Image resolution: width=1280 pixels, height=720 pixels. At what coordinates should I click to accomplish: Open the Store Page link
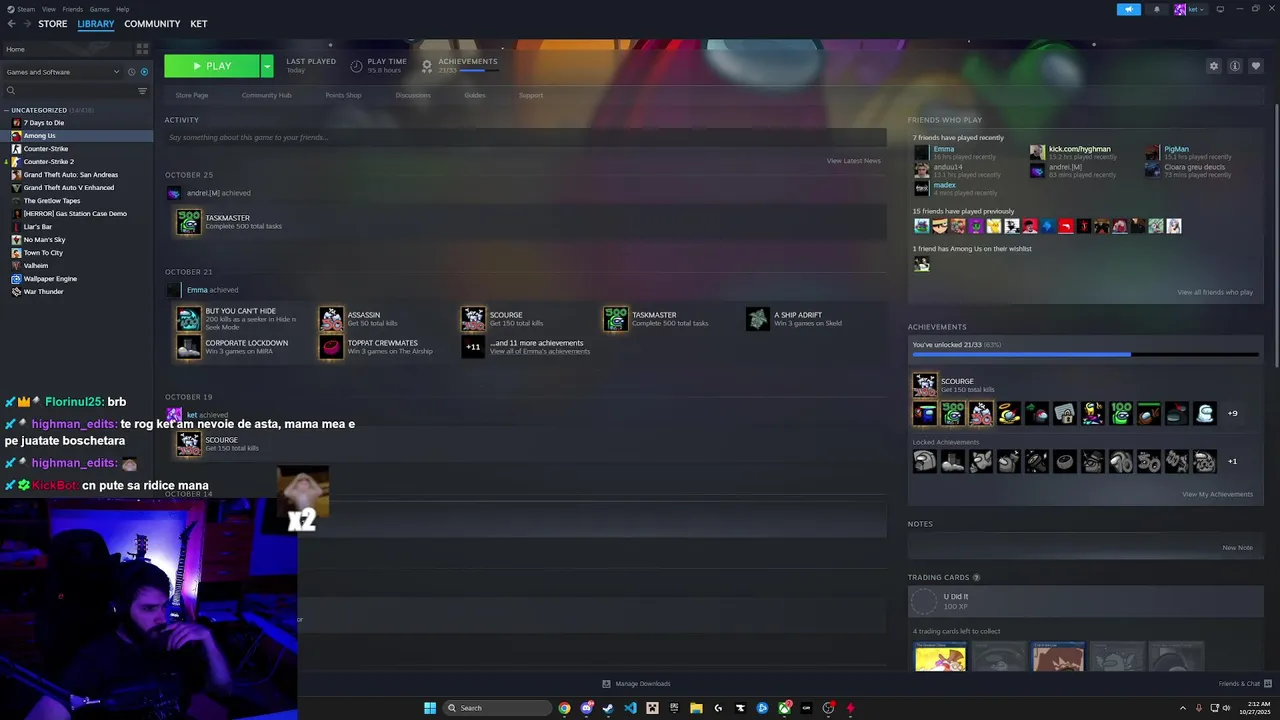(192, 95)
